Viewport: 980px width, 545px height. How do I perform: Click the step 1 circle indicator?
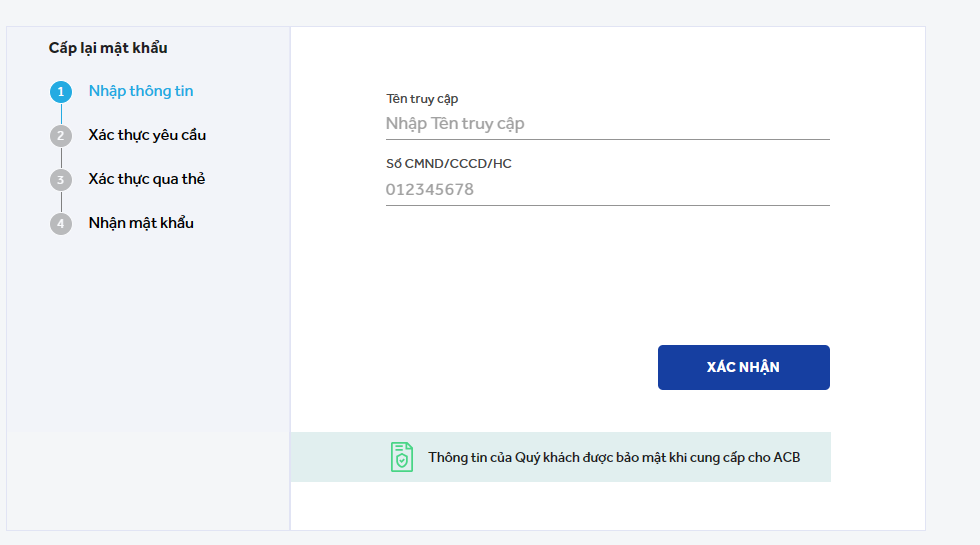pos(61,92)
